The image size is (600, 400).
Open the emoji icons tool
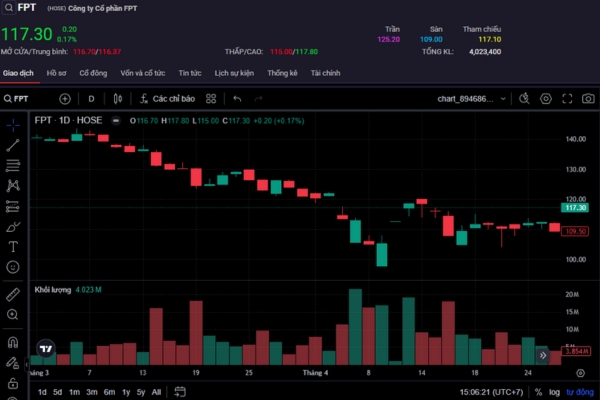[13, 267]
